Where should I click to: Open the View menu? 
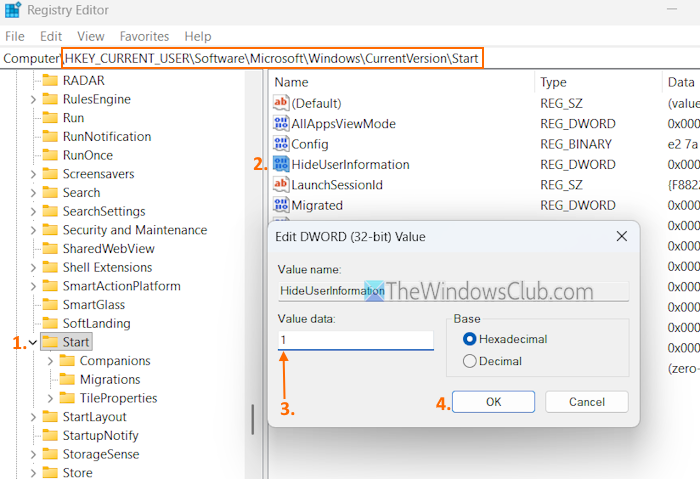click(x=91, y=36)
